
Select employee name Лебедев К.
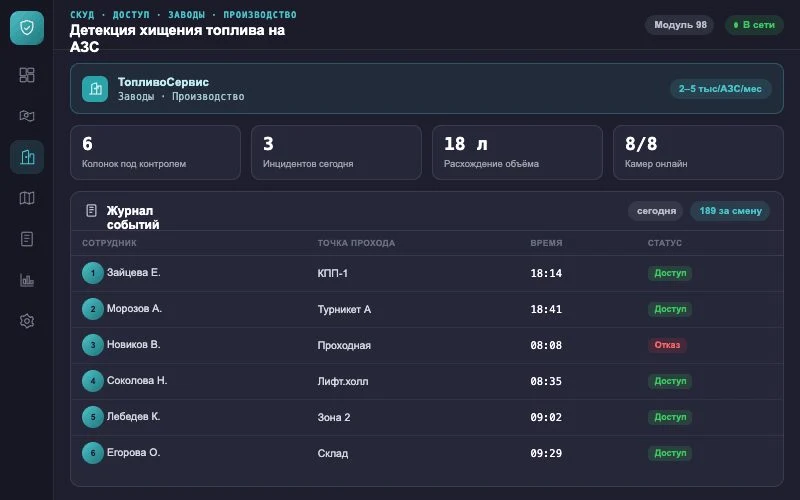point(134,416)
